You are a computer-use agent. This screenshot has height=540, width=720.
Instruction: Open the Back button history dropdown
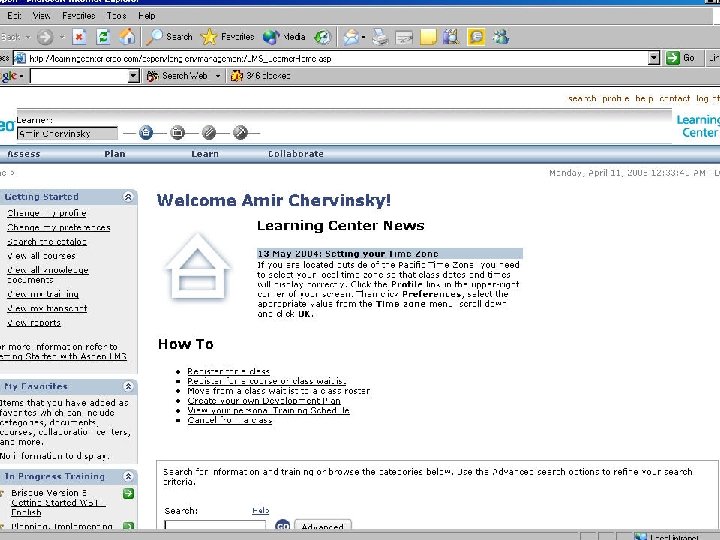28,37
